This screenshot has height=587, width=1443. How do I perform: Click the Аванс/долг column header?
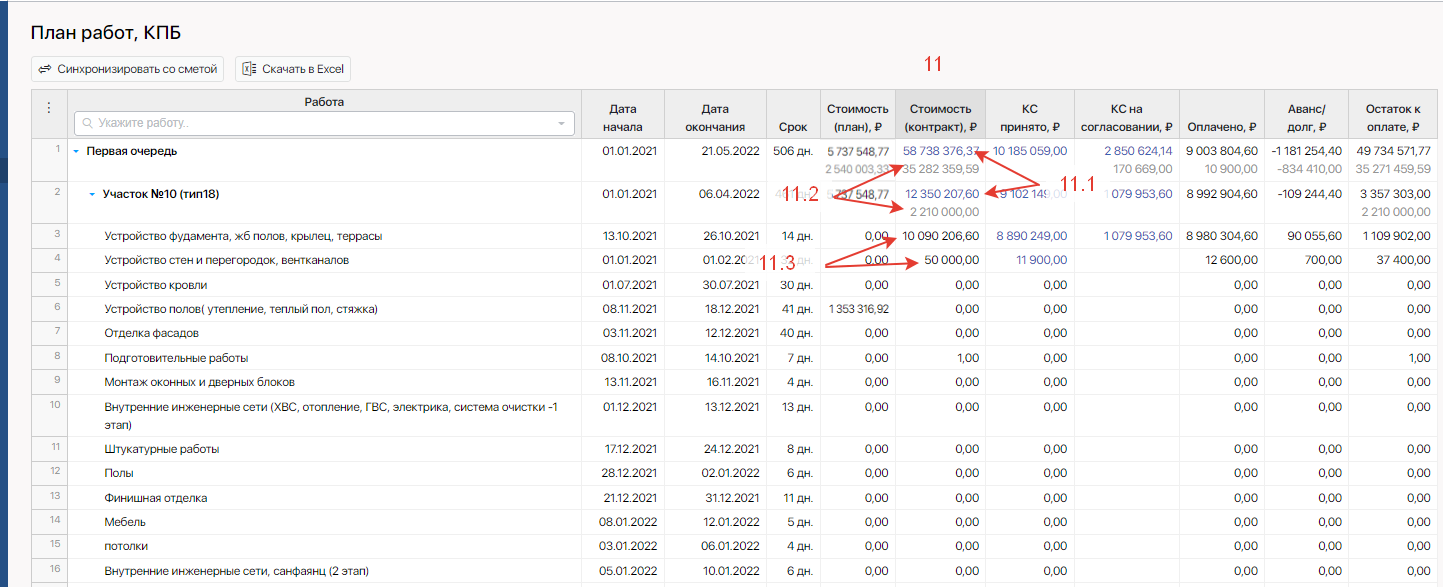[x=1306, y=117]
